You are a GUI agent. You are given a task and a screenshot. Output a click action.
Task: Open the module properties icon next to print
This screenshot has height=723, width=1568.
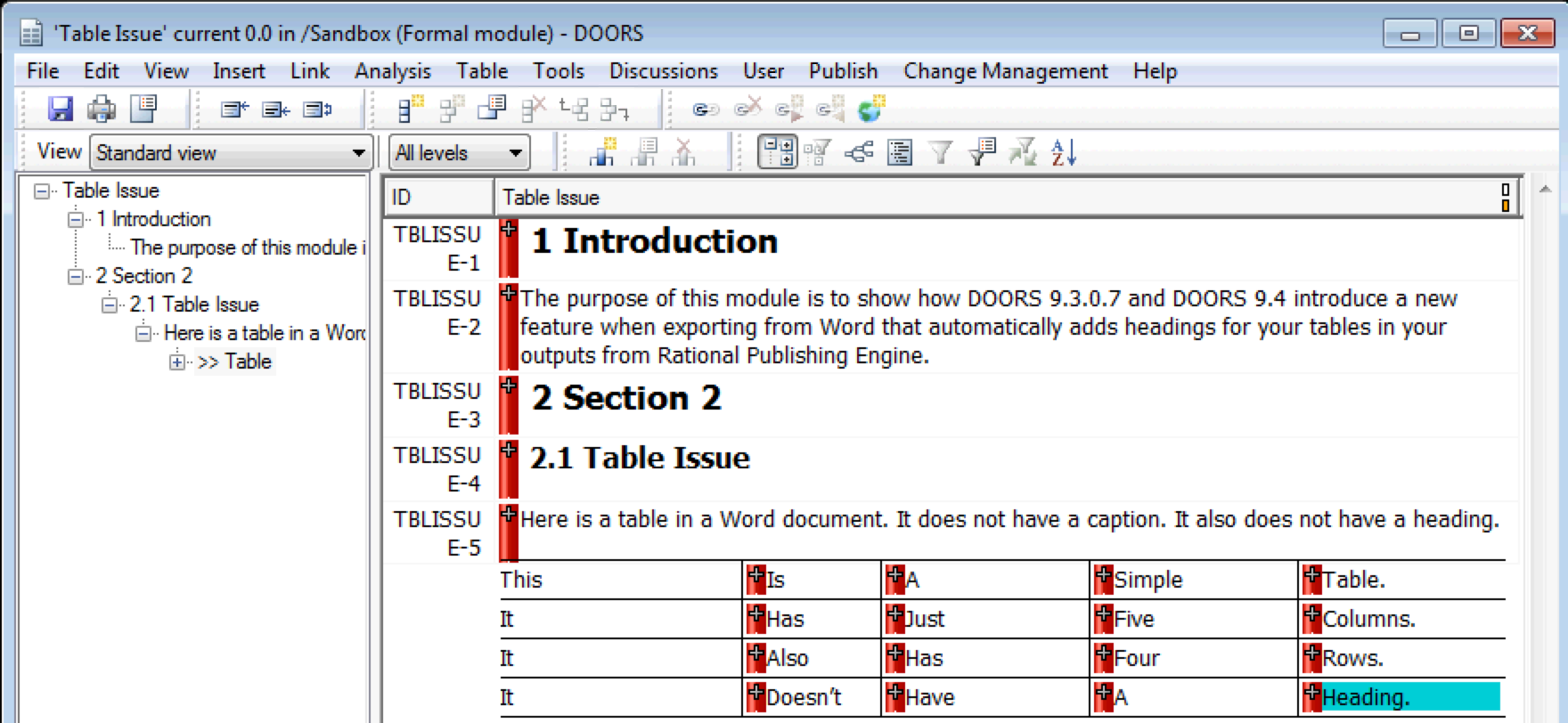(143, 109)
